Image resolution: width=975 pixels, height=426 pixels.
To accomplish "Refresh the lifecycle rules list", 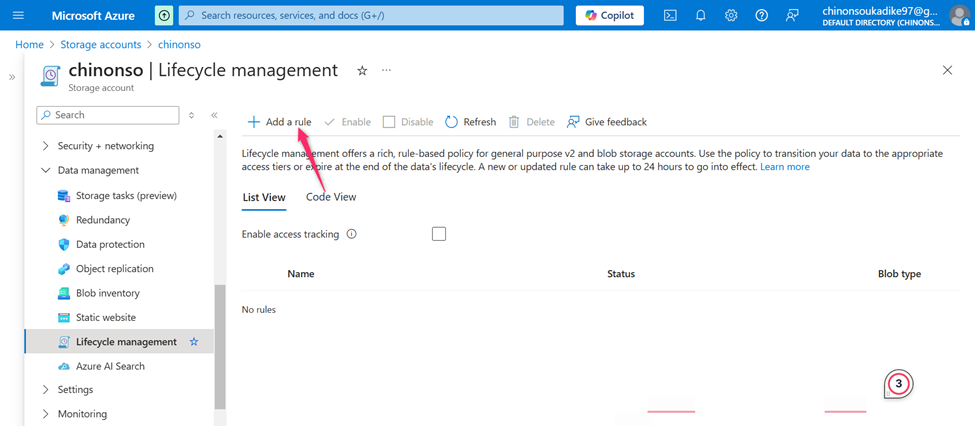I will tap(471, 122).
